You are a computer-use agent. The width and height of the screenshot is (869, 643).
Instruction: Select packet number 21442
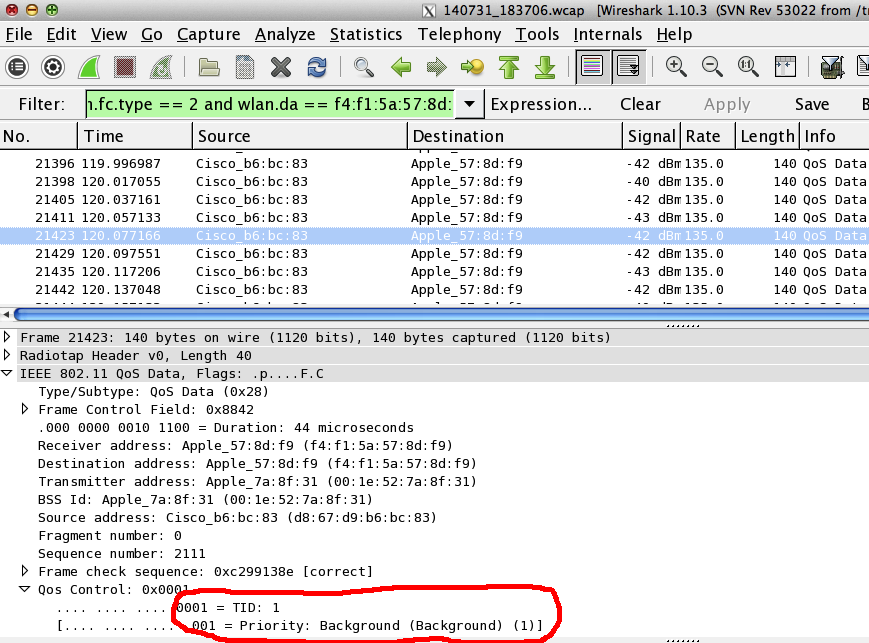[434, 290]
